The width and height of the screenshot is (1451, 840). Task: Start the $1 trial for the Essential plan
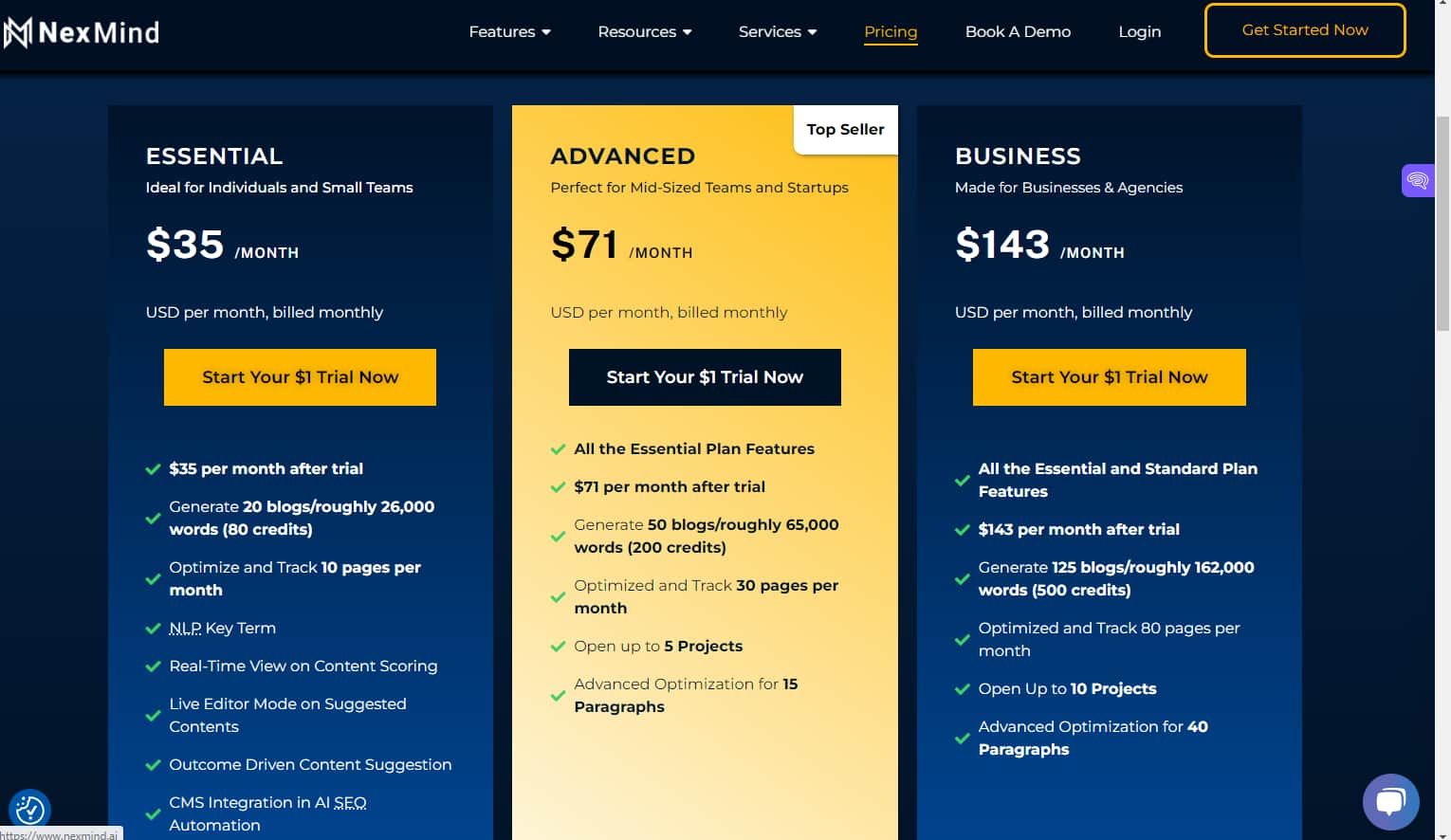tap(300, 376)
